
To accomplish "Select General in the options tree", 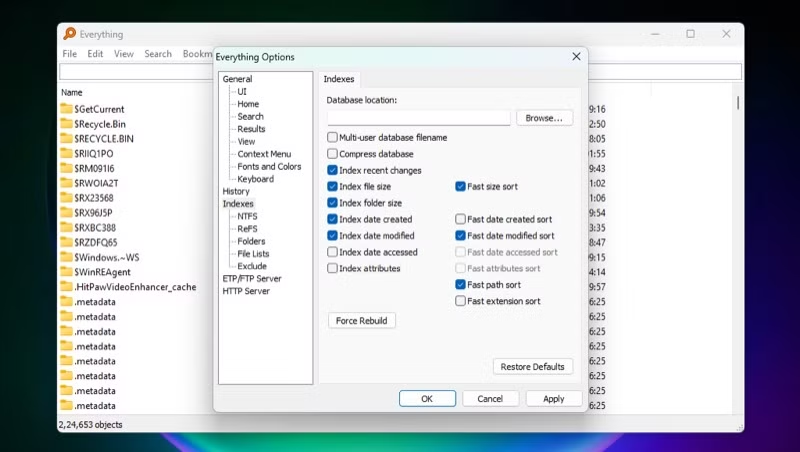I will coord(237,79).
